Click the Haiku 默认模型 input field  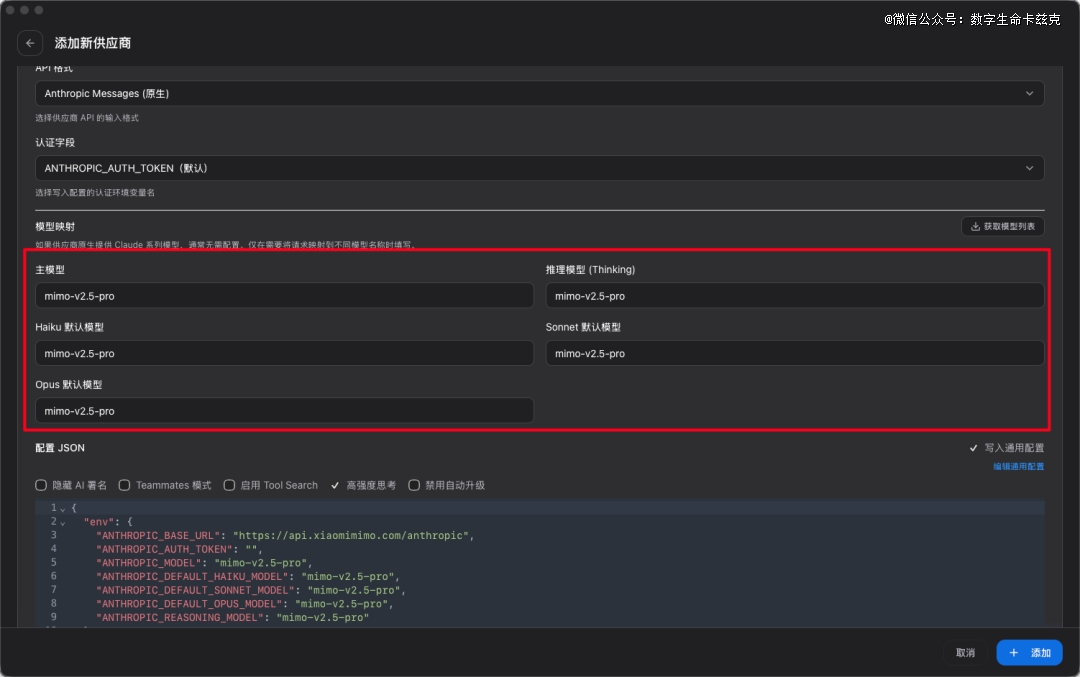284,353
